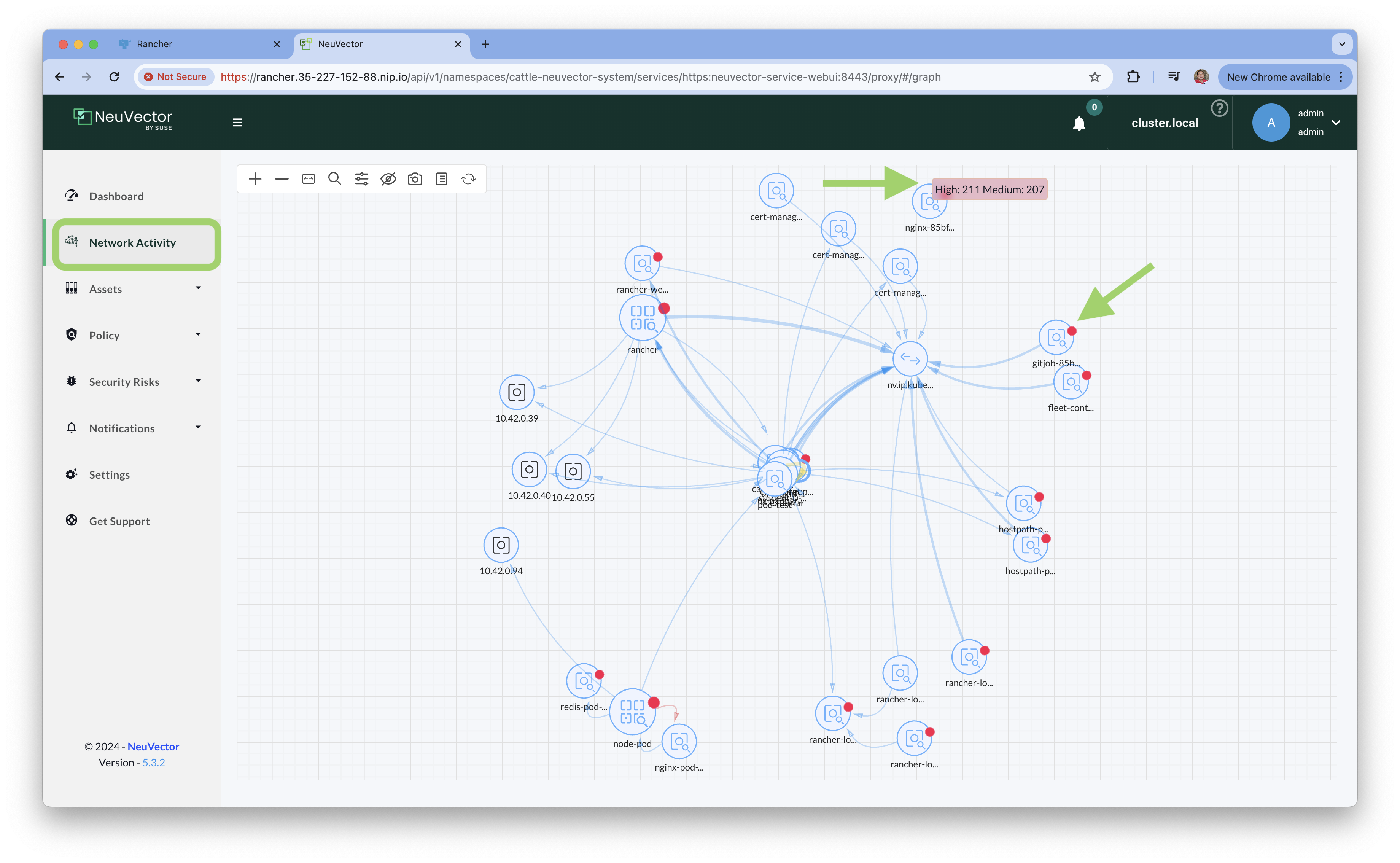Viewport: 1400px width, 863px height.
Task: Bookmark page with star icon
Action: point(1094,76)
